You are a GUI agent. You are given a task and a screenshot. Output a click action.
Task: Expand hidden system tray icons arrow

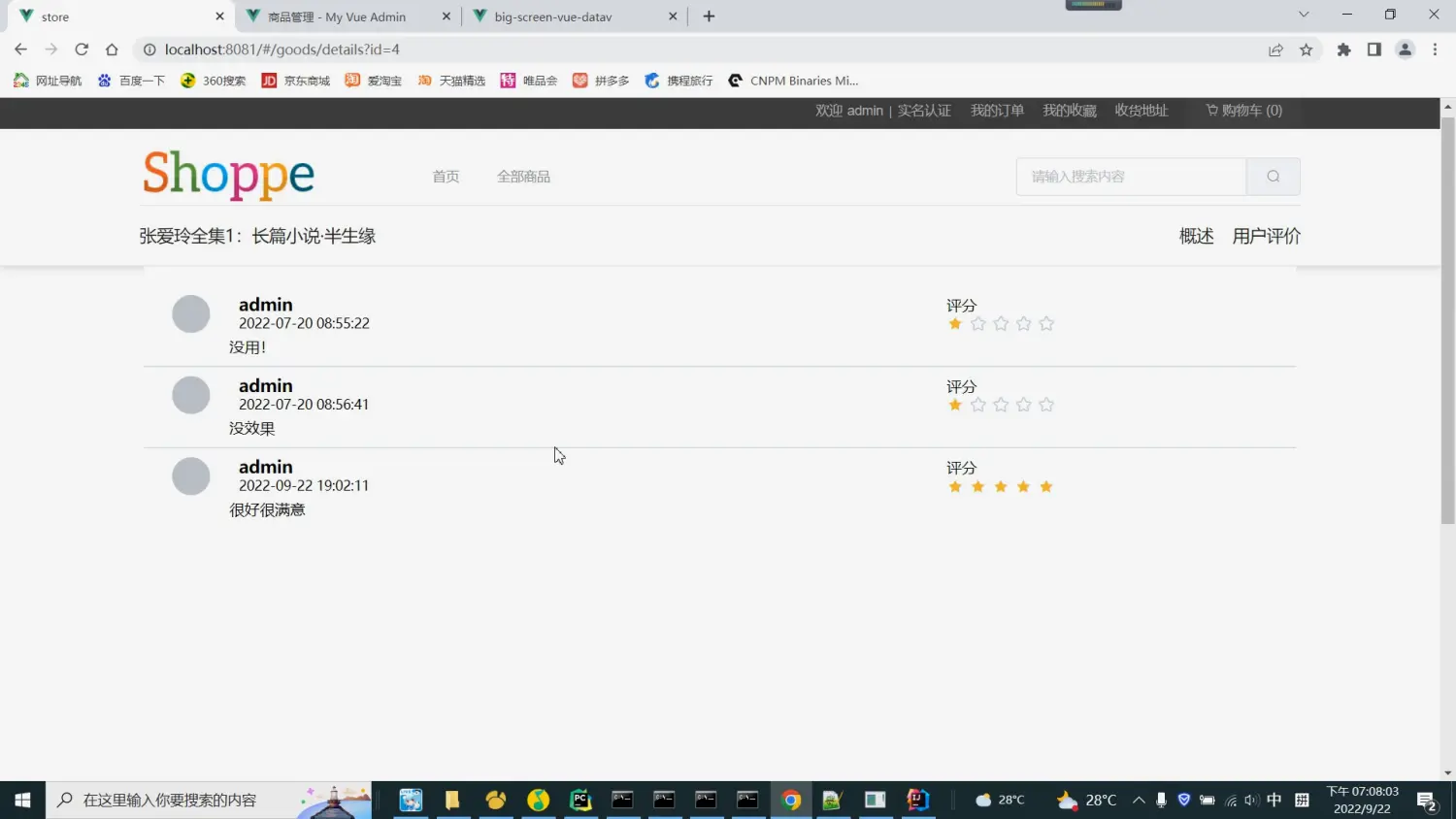pyautogui.click(x=1138, y=800)
